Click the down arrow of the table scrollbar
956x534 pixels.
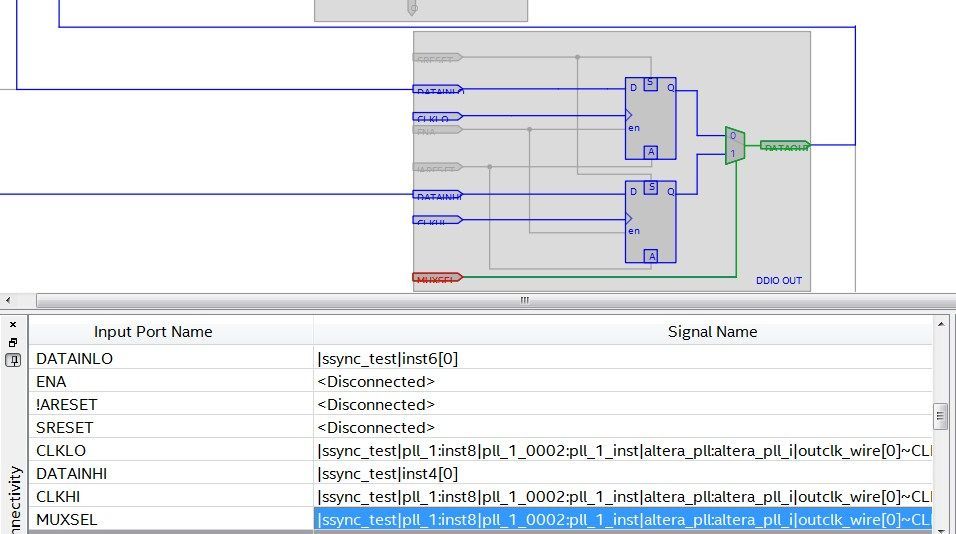(941, 530)
